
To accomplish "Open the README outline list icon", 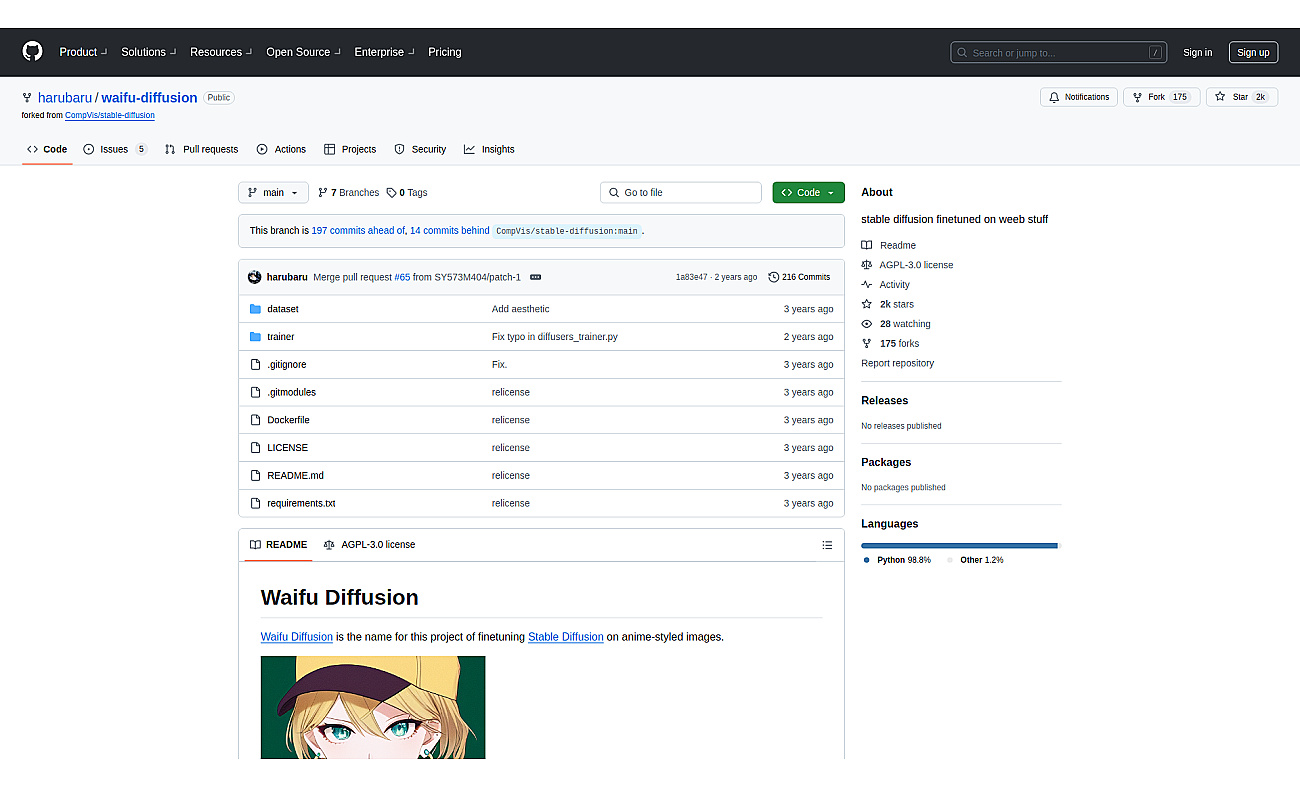I will coord(827,545).
